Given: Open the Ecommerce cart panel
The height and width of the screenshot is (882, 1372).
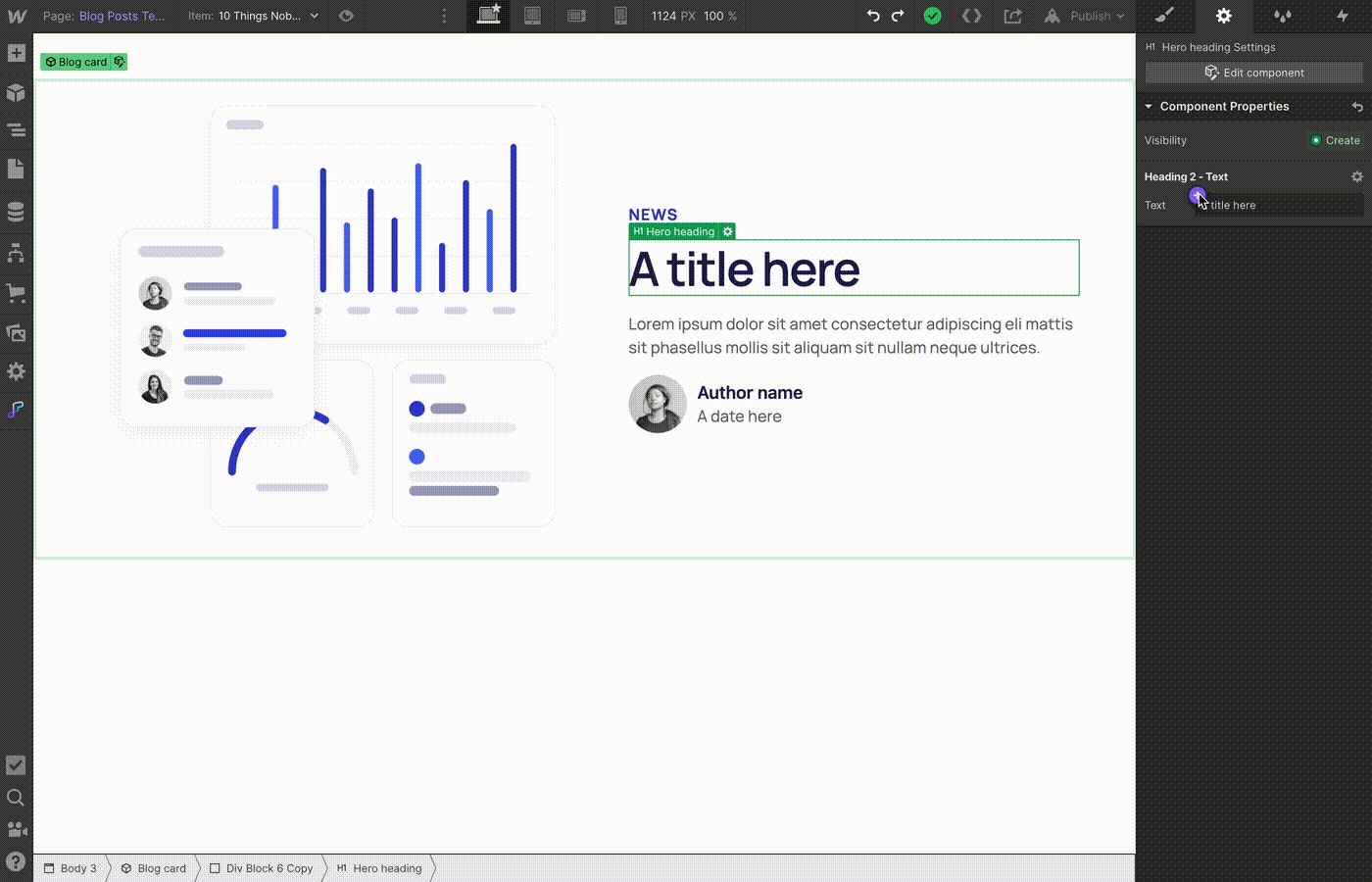Looking at the screenshot, I should click(16, 292).
